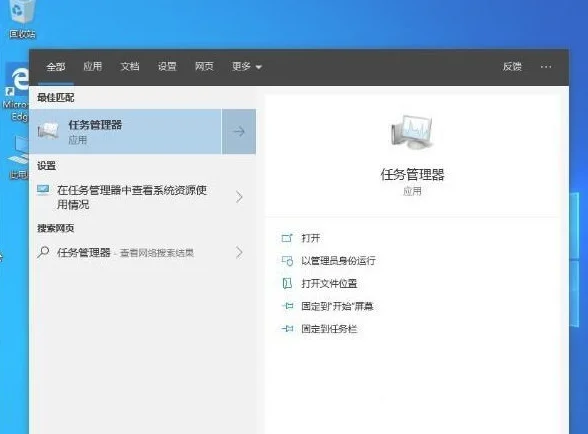This screenshot has width=588, height=434.
Task: Click the open icon next to 打开
Action: [x=287, y=238]
